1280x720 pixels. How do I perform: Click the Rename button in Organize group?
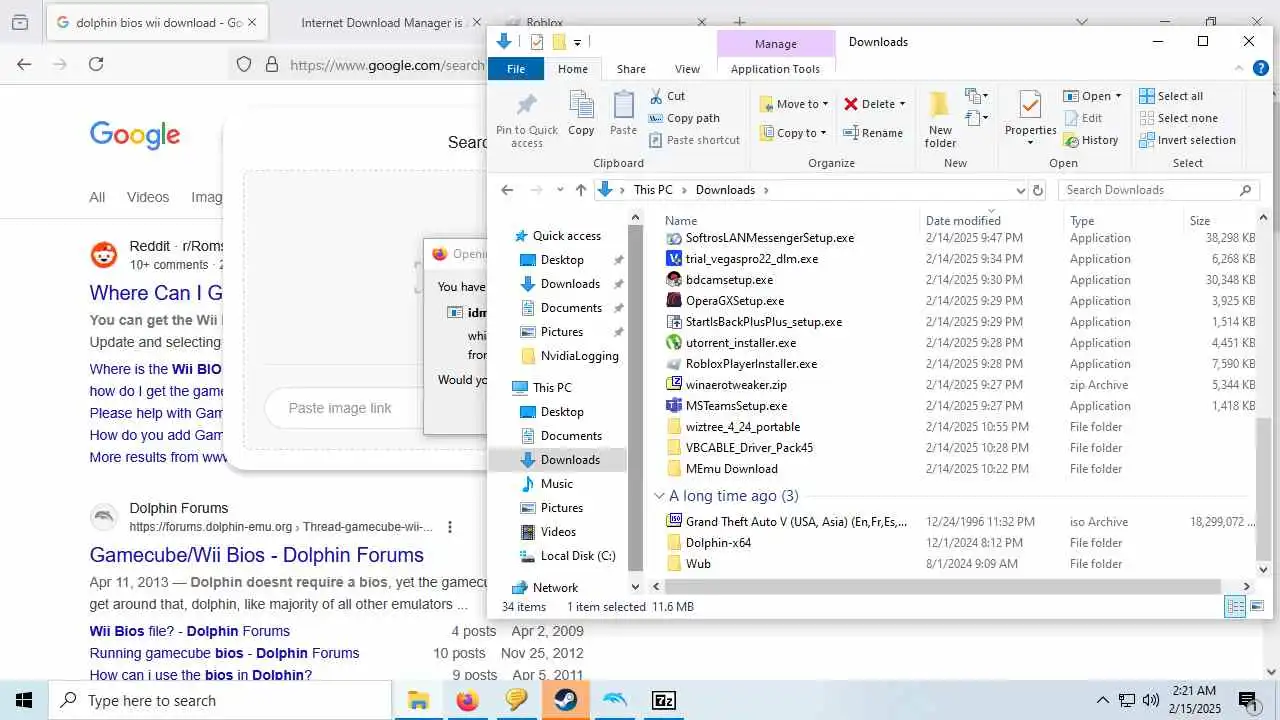[x=873, y=133]
